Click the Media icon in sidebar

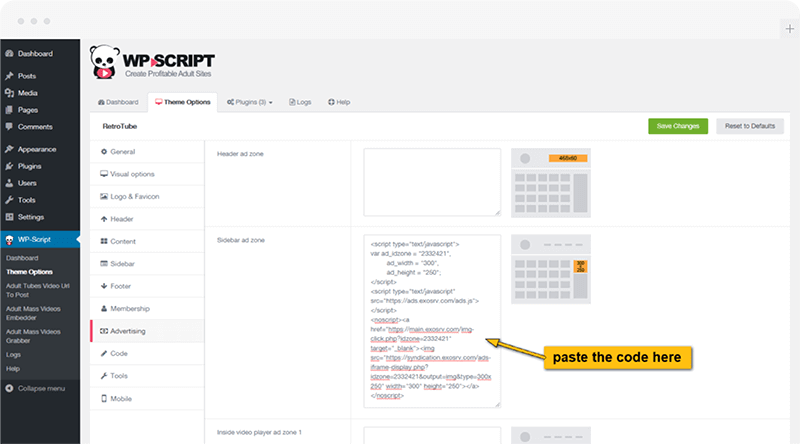pos(9,93)
